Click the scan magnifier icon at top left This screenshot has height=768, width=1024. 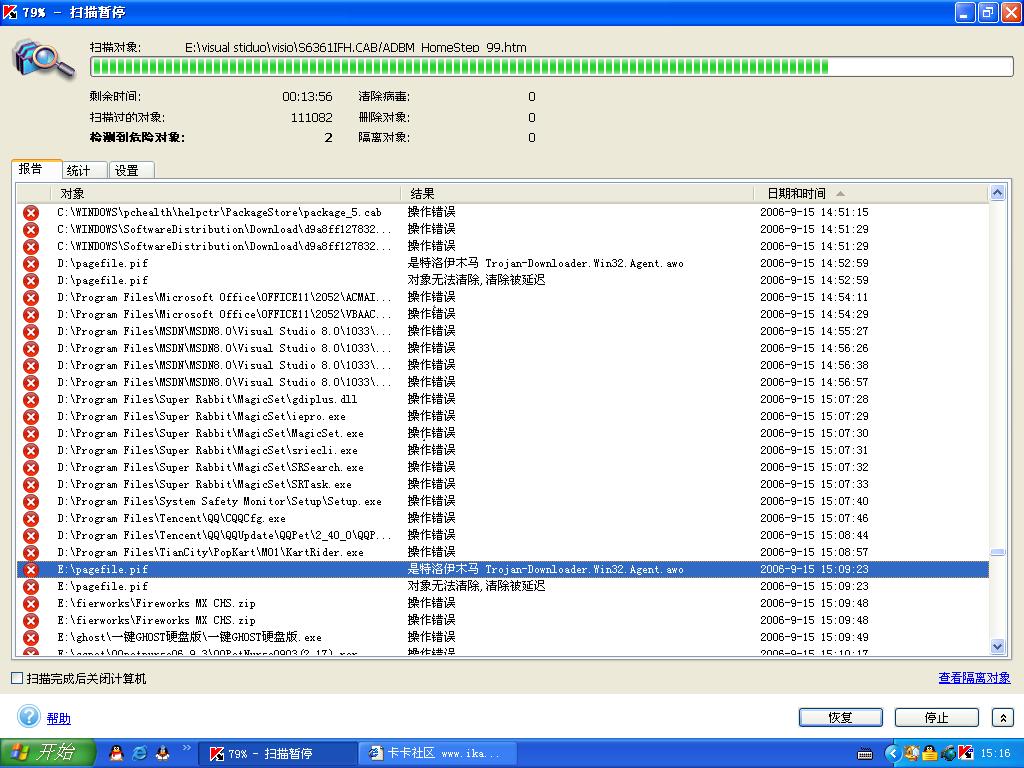[44, 58]
